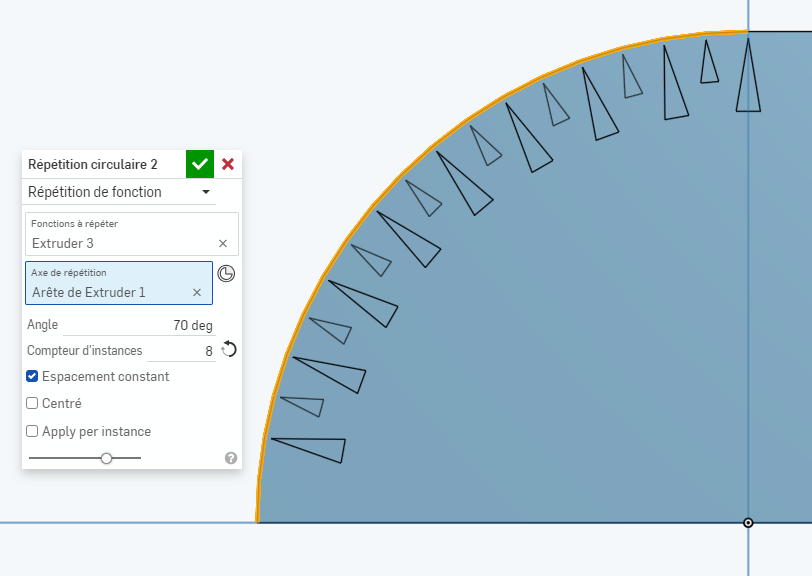The height and width of the screenshot is (576, 812).
Task: Focus the Fonctions à répéter selection box
Action: coord(120,234)
